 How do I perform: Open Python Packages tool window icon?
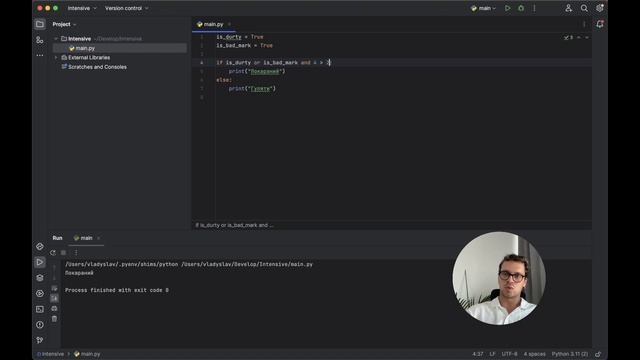tap(40, 278)
